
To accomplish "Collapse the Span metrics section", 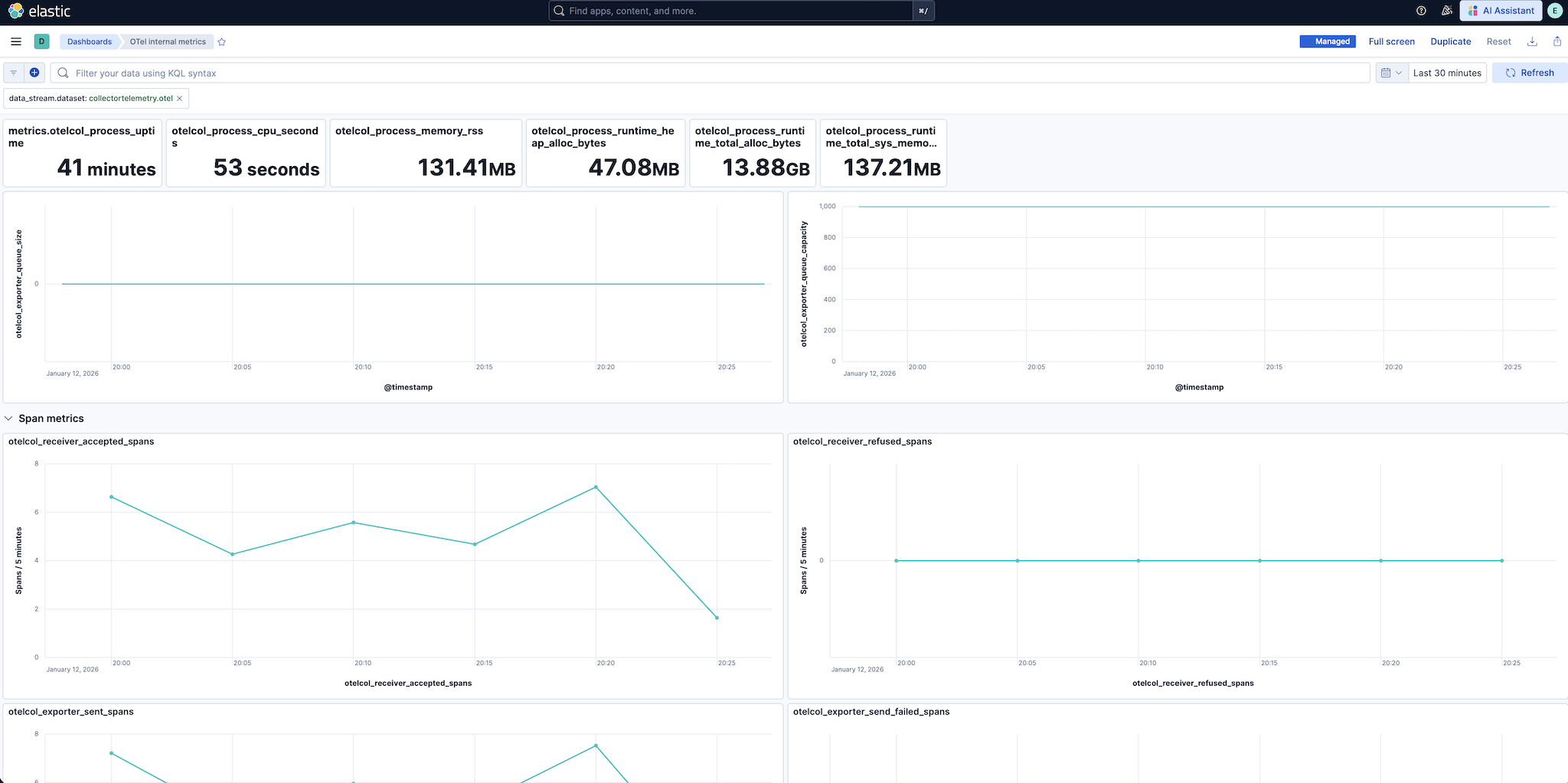I will click(x=8, y=419).
